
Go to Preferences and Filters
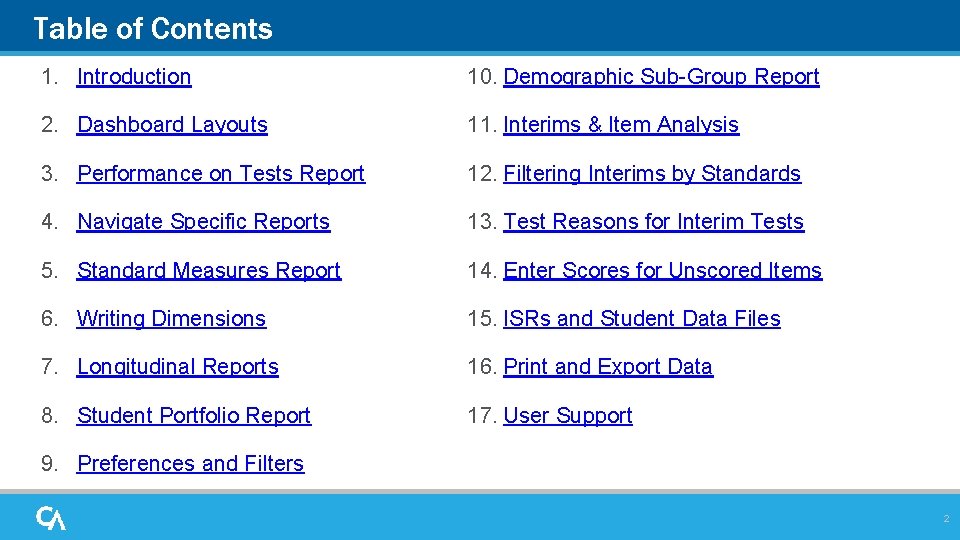pyautogui.click(x=190, y=463)
